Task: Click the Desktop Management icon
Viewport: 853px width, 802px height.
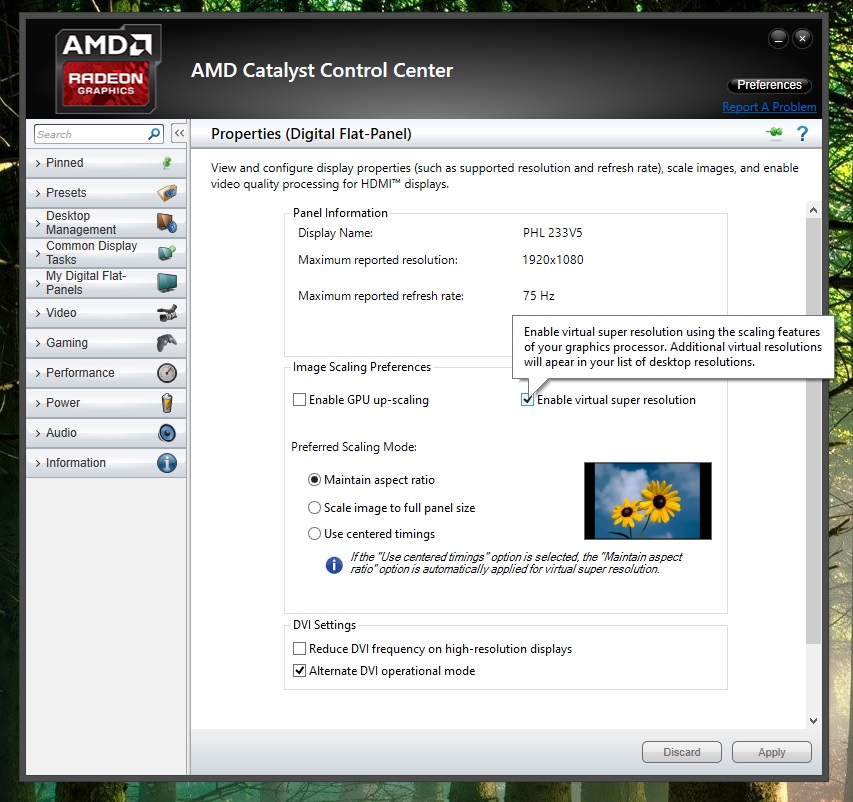Action: pos(167,223)
